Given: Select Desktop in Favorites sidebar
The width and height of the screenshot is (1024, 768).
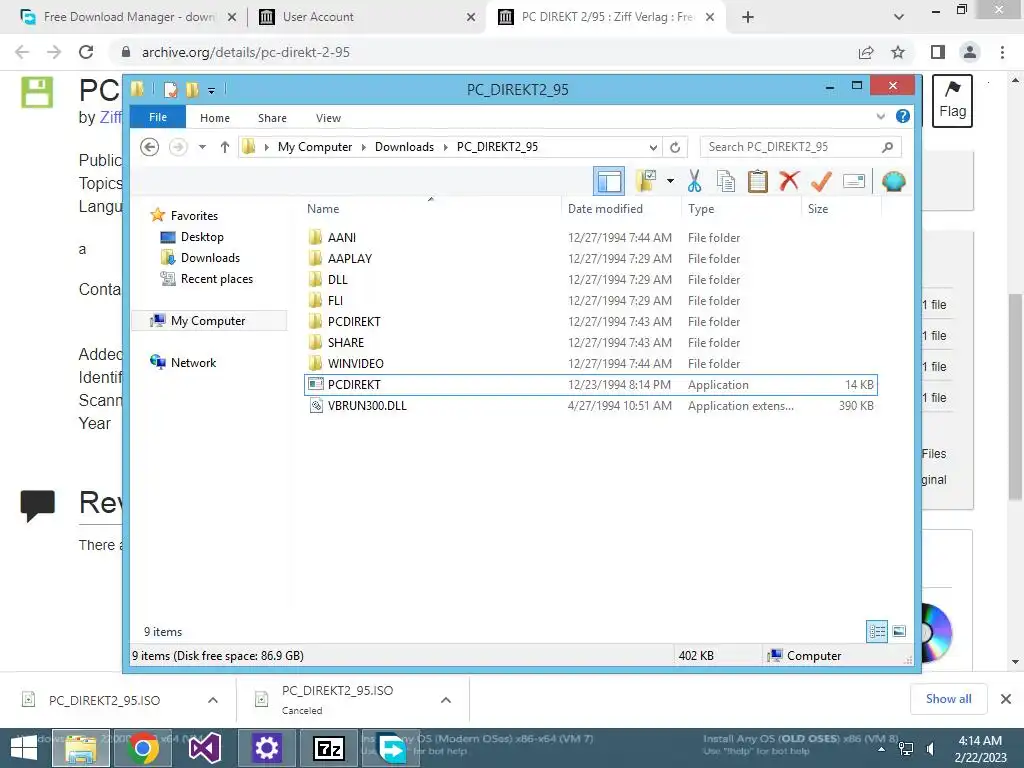Looking at the screenshot, I should [202, 236].
